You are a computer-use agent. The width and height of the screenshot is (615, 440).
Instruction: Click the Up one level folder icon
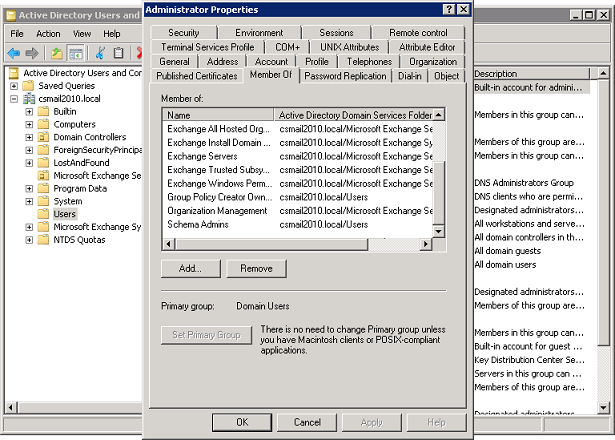pos(57,53)
